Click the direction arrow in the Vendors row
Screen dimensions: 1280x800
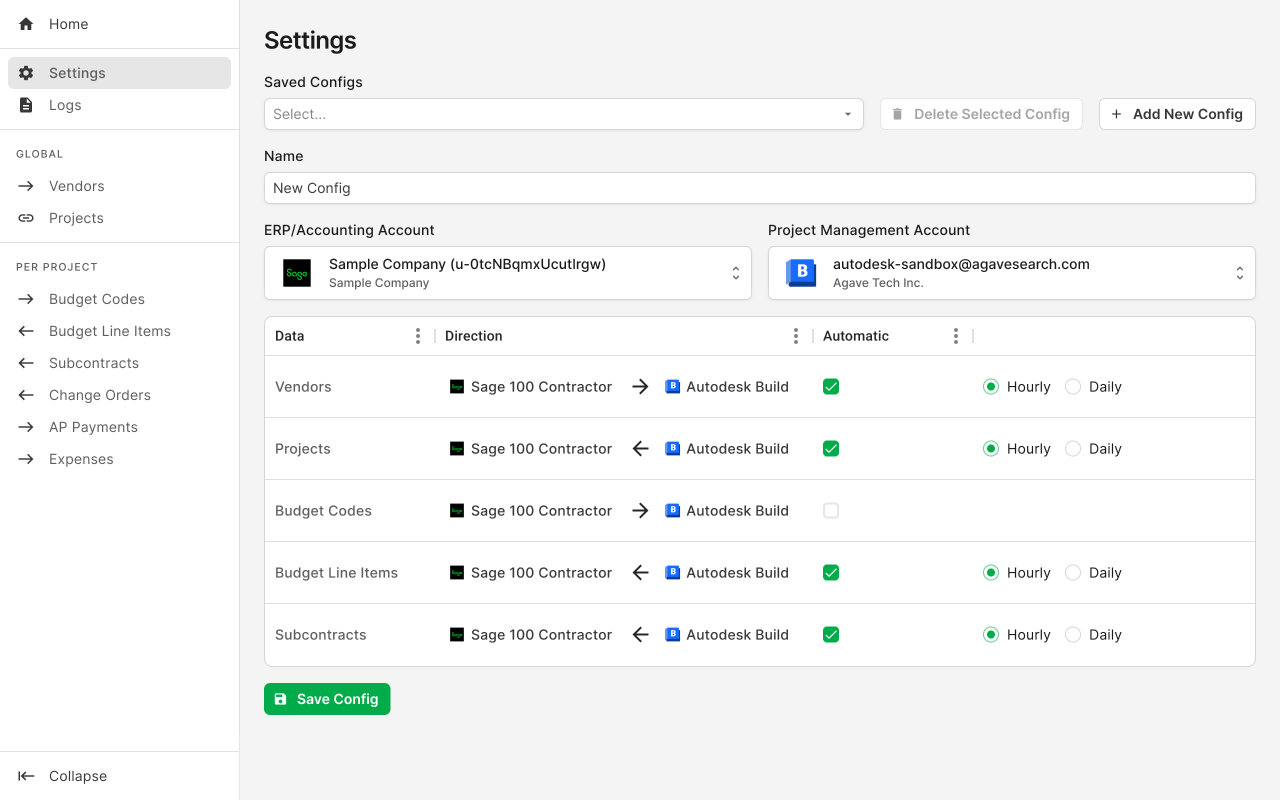point(641,387)
